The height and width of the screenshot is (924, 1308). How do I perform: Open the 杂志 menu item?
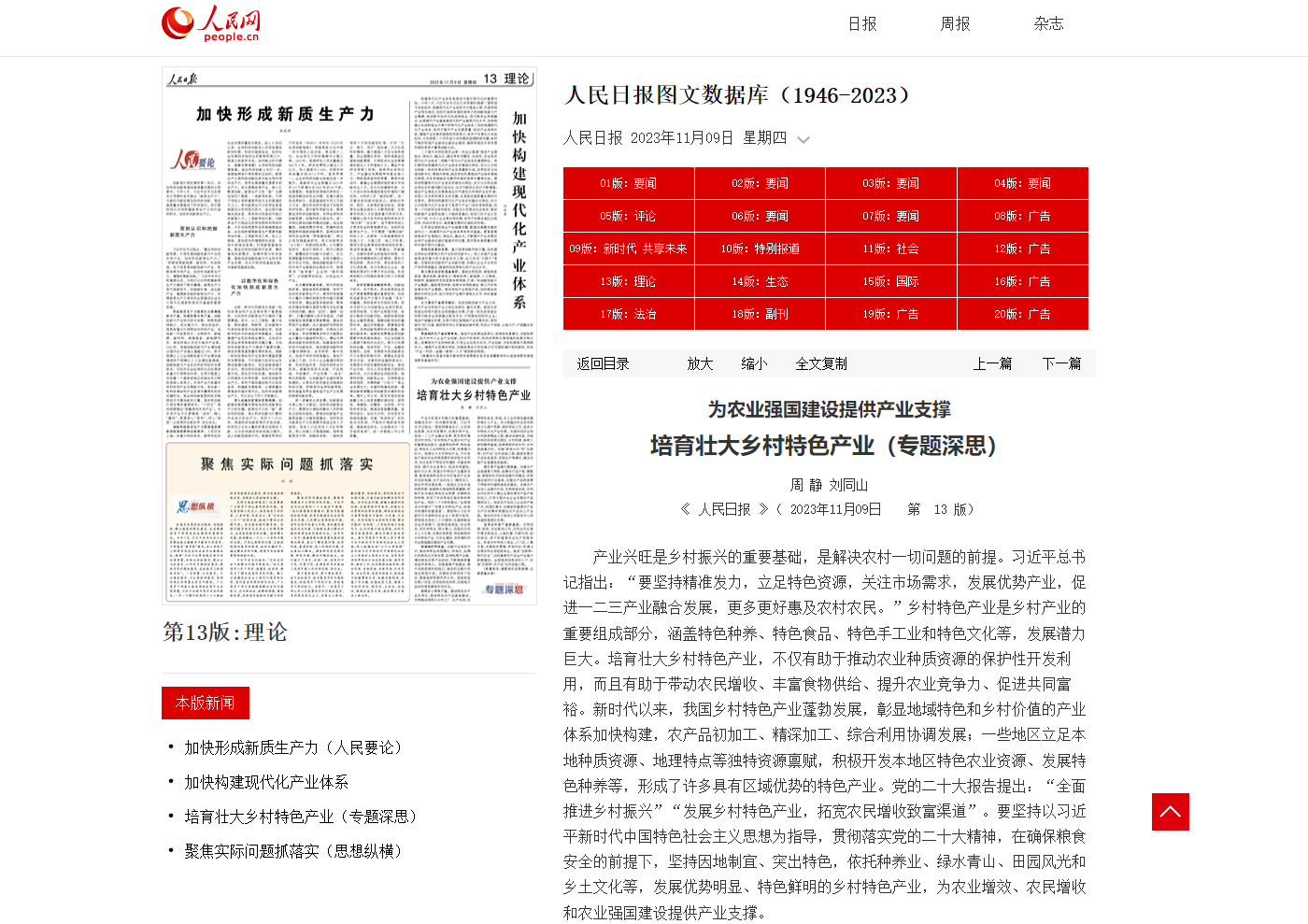[1048, 24]
